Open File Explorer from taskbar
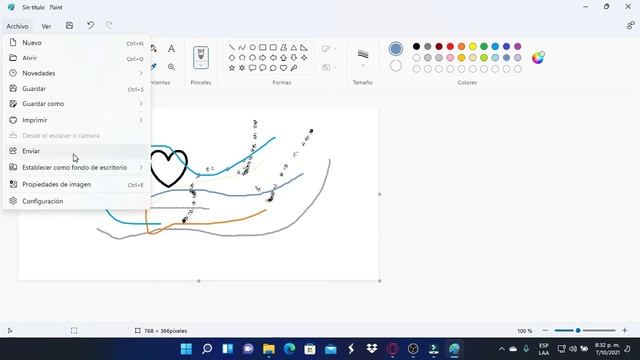This screenshot has width=640, height=360. coord(269,349)
